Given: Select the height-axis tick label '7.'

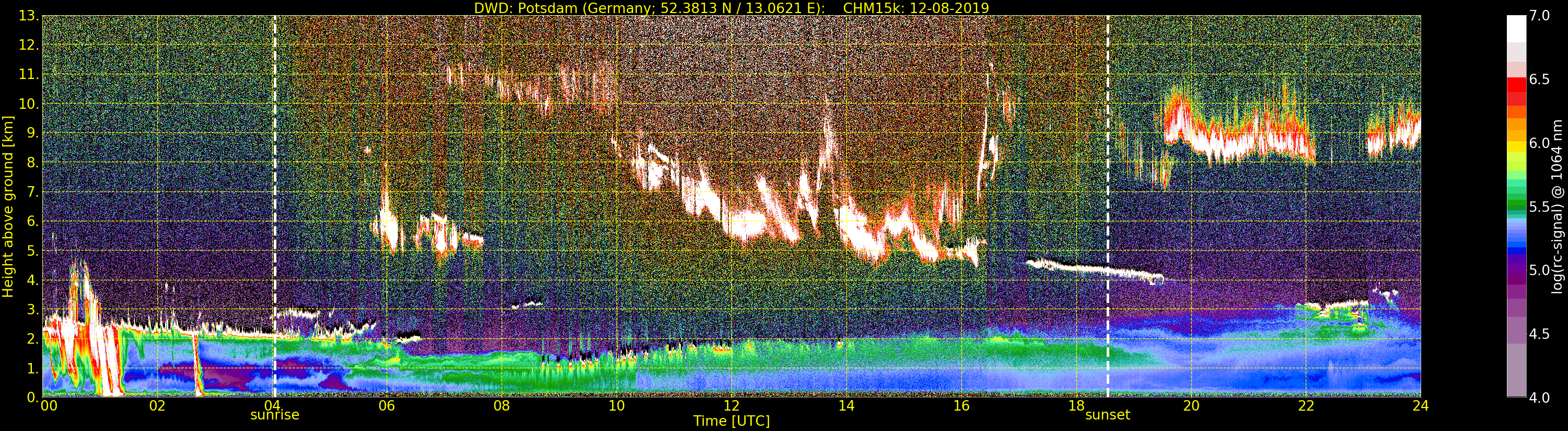Looking at the screenshot, I should [33, 192].
